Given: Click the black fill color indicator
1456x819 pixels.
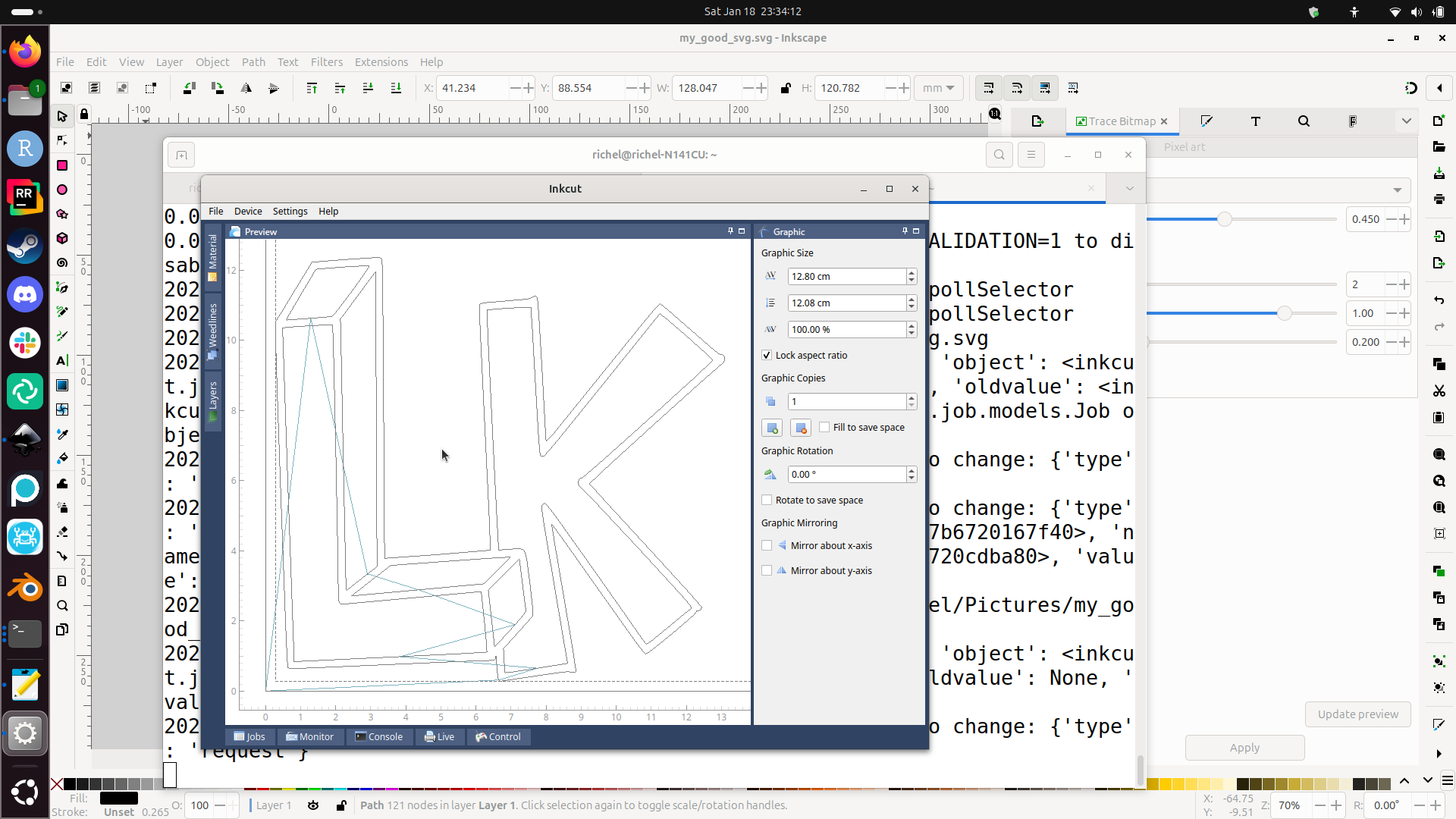Looking at the screenshot, I should 119,798.
